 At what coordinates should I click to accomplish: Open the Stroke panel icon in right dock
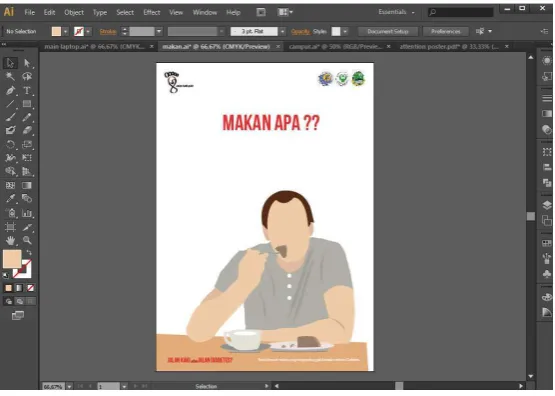pos(547,98)
